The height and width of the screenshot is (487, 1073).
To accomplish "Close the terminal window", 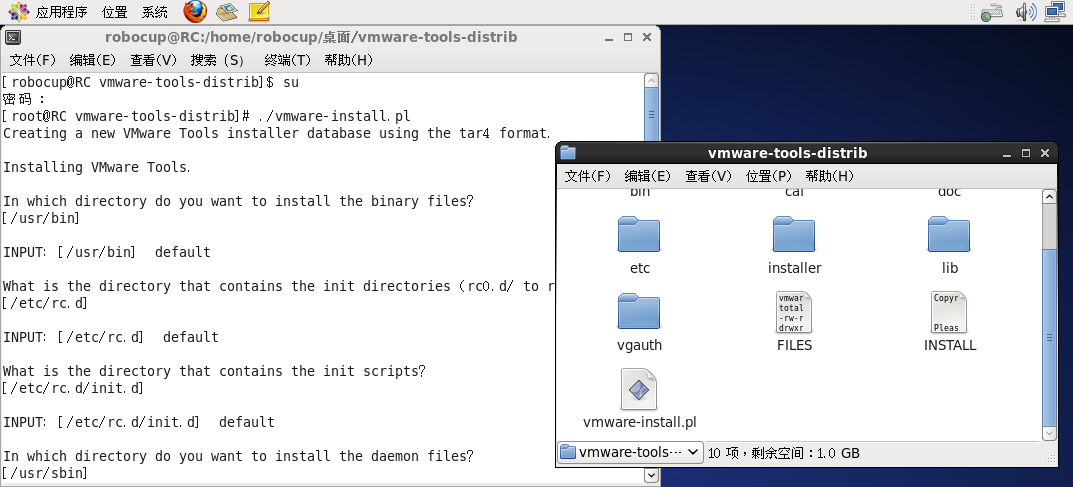I will click(647, 38).
